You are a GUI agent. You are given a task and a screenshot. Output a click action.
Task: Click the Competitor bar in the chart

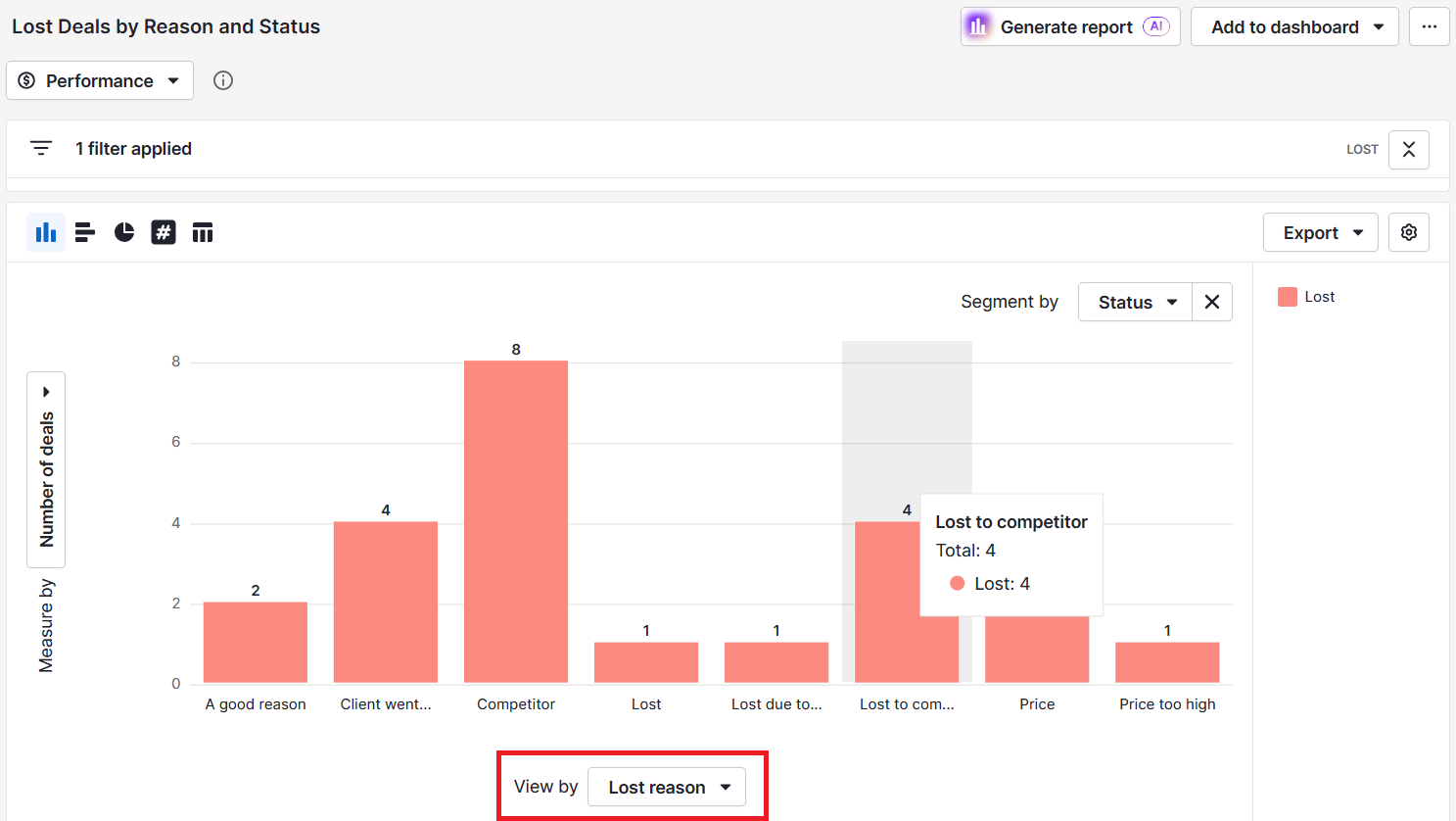coord(516,519)
